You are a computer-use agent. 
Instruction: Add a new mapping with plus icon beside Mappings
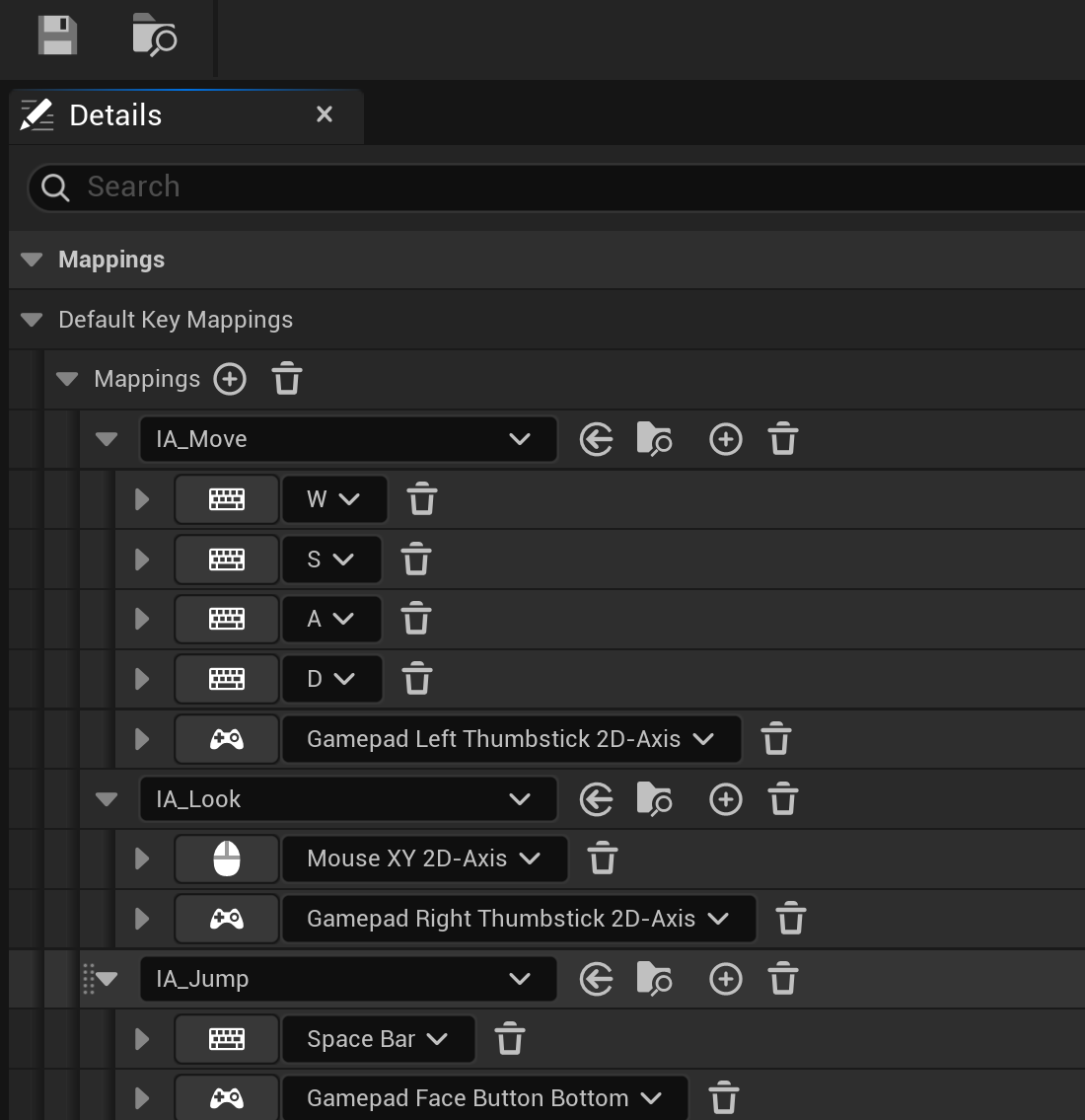click(x=230, y=379)
